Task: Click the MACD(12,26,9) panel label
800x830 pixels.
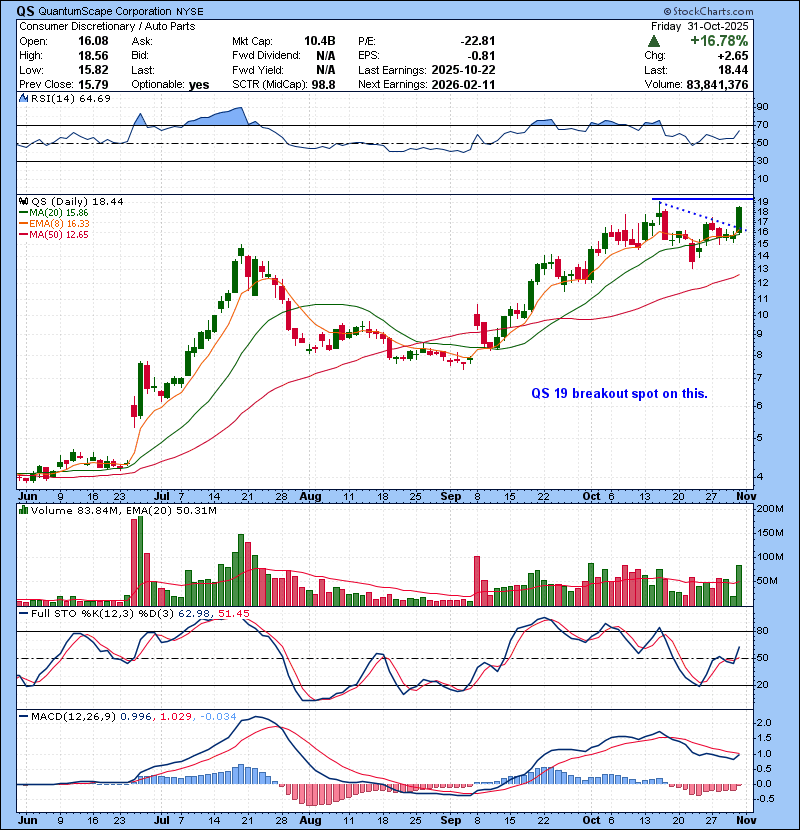Action: (73, 717)
